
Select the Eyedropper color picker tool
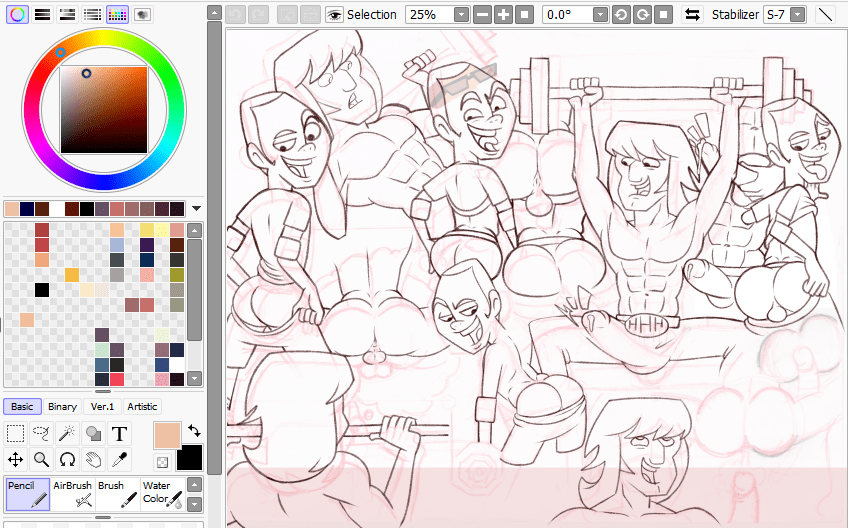click(119, 460)
